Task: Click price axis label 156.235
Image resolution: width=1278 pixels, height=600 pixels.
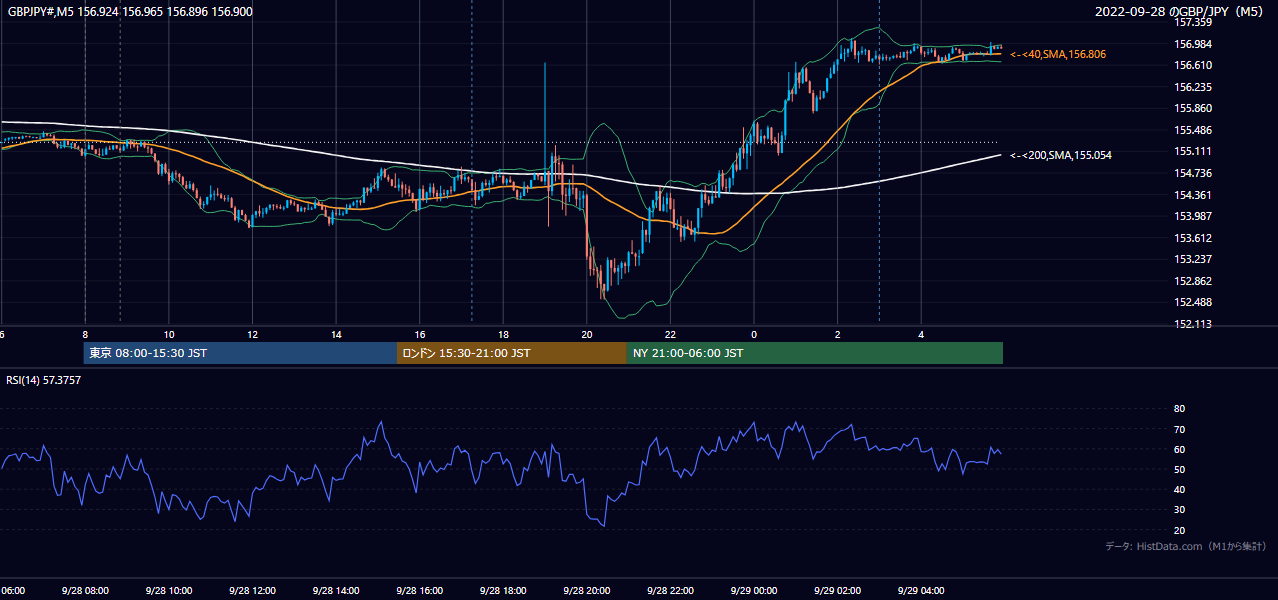Action: point(1194,87)
